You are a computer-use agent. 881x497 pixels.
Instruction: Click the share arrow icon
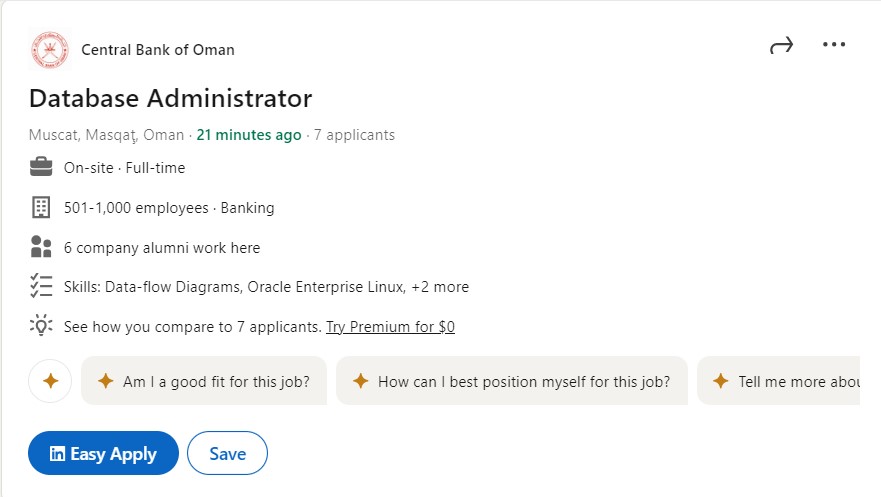[x=781, y=45]
